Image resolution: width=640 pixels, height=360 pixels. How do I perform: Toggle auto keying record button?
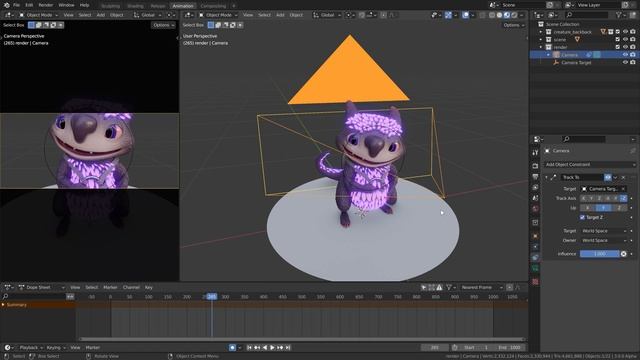pyautogui.click(x=232, y=347)
